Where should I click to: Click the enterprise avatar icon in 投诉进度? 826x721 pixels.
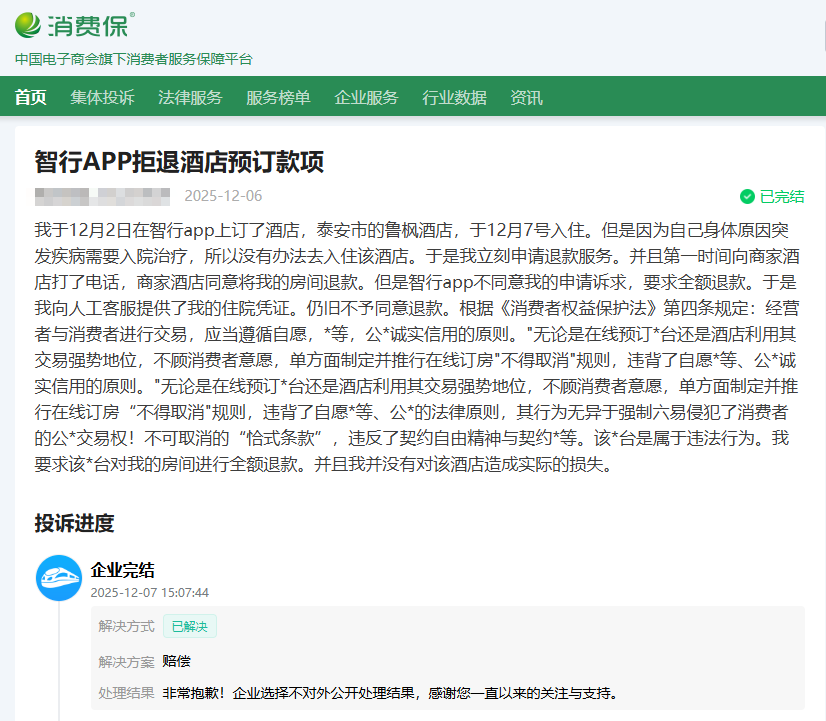pyautogui.click(x=59, y=579)
